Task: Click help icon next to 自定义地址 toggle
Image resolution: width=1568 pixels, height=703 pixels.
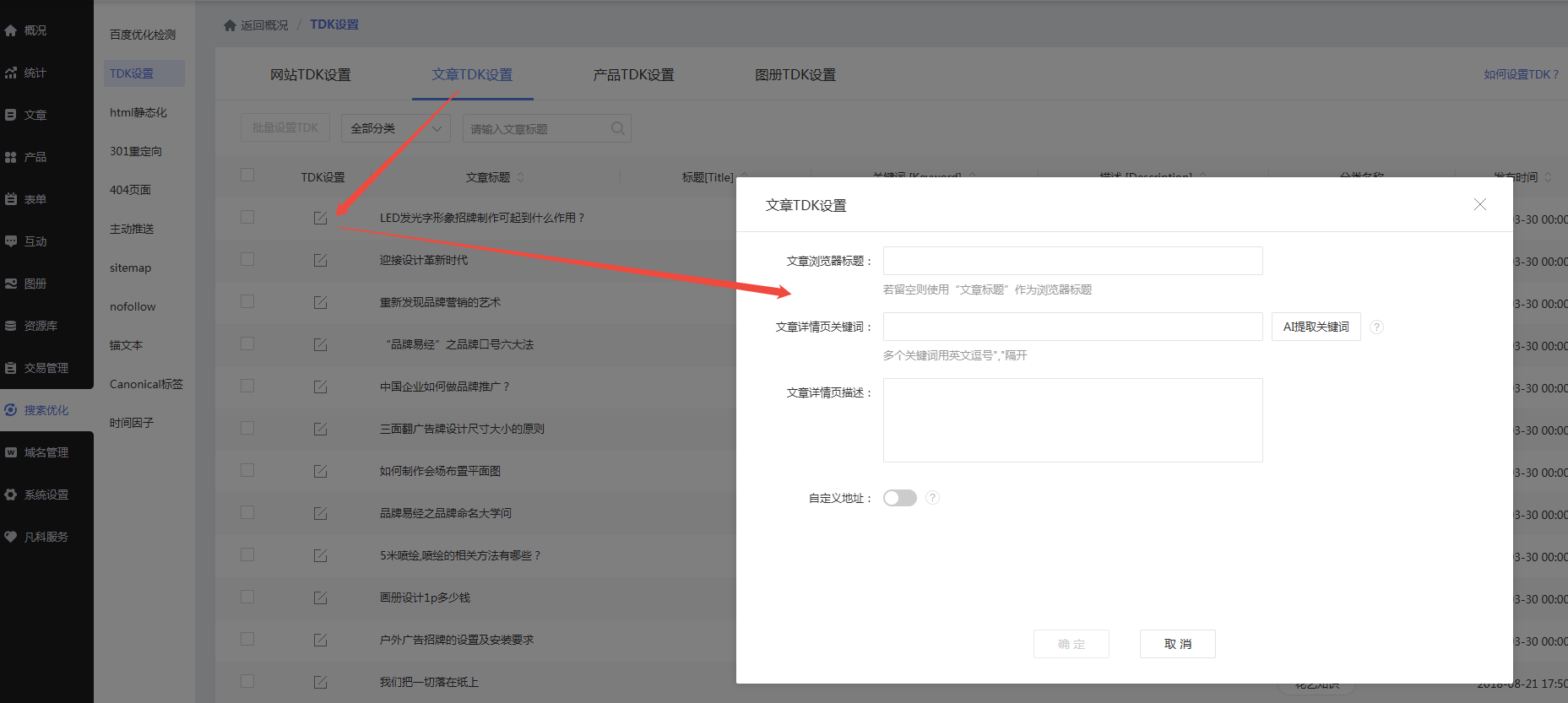Action: (932, 498)
